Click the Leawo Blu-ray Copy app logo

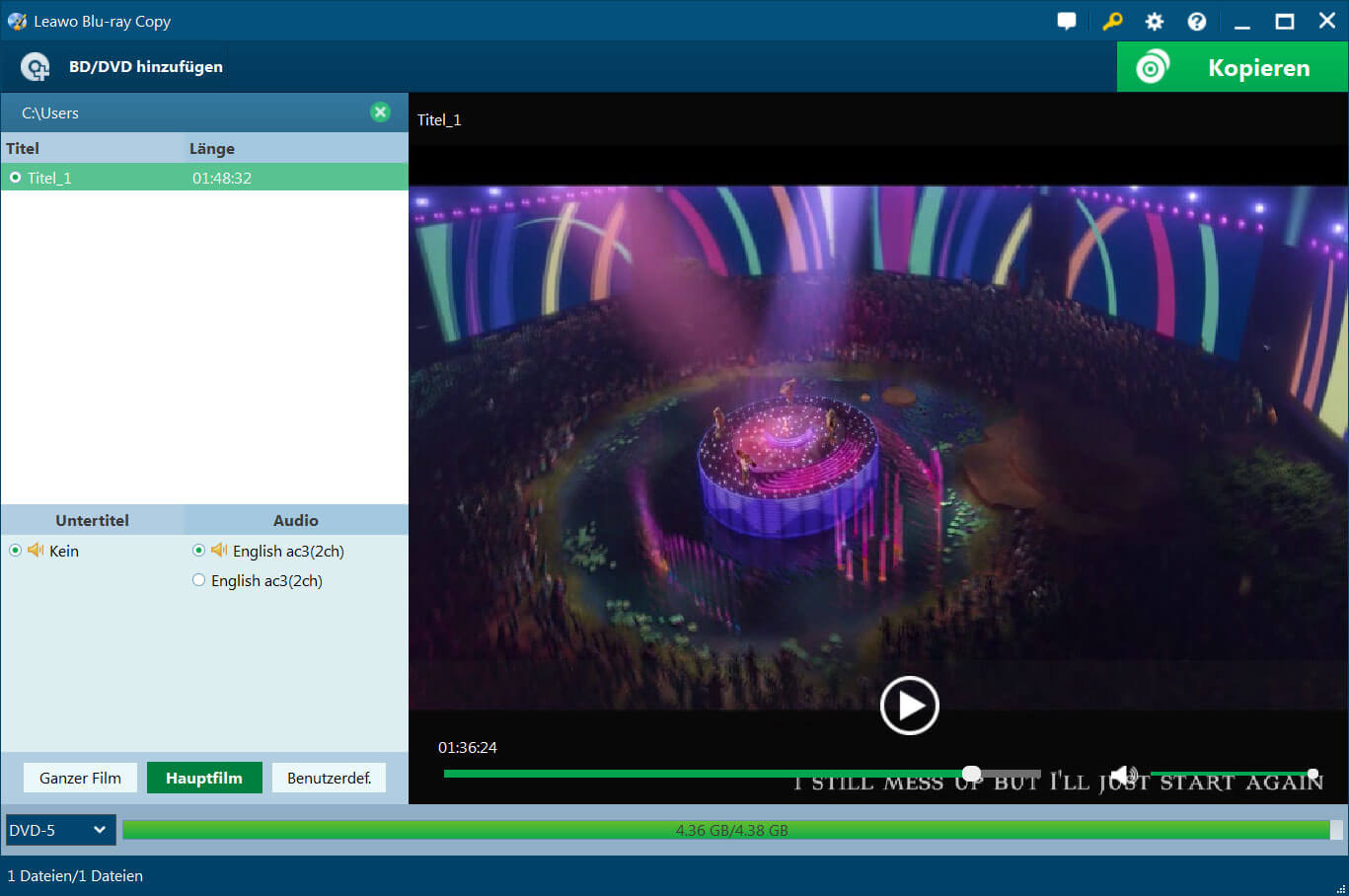point(17,21)
